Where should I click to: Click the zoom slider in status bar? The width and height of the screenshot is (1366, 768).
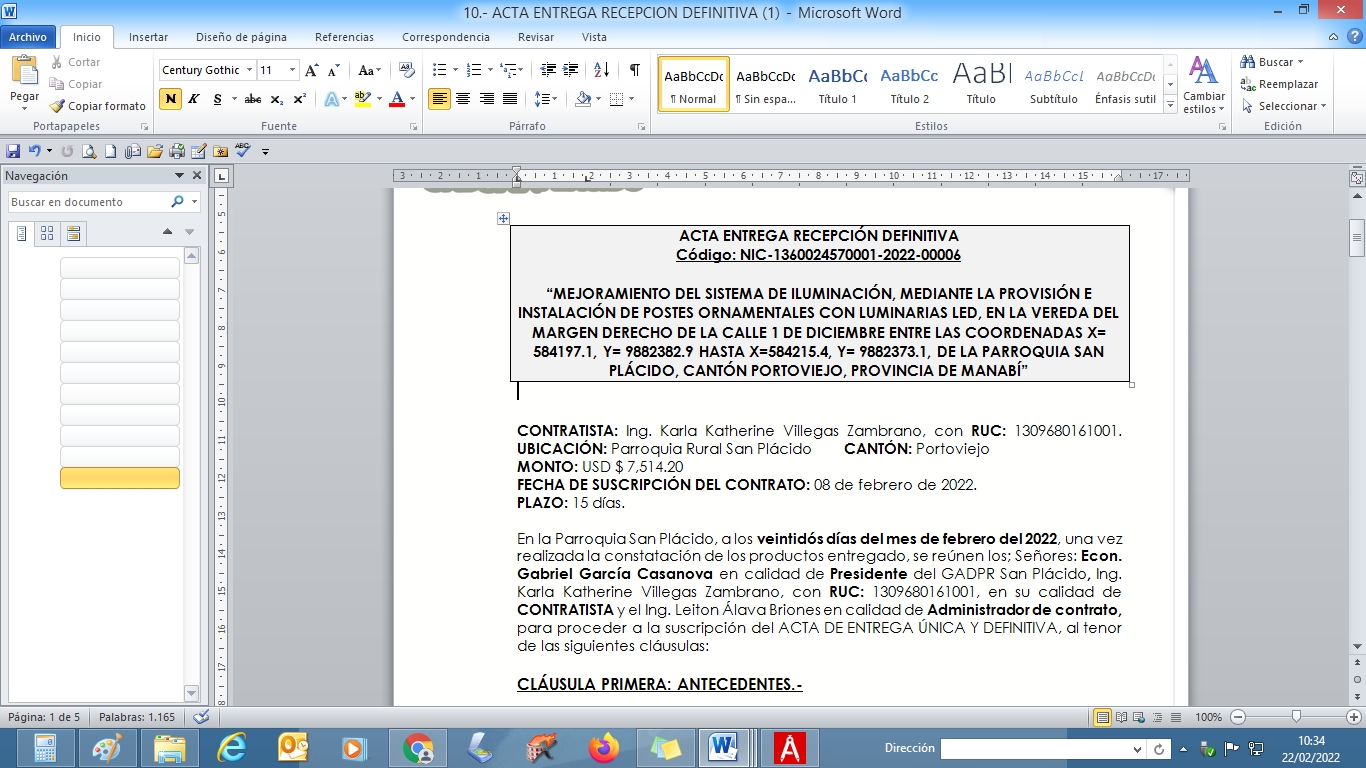pyautogui.click(x=1296, y=717)
